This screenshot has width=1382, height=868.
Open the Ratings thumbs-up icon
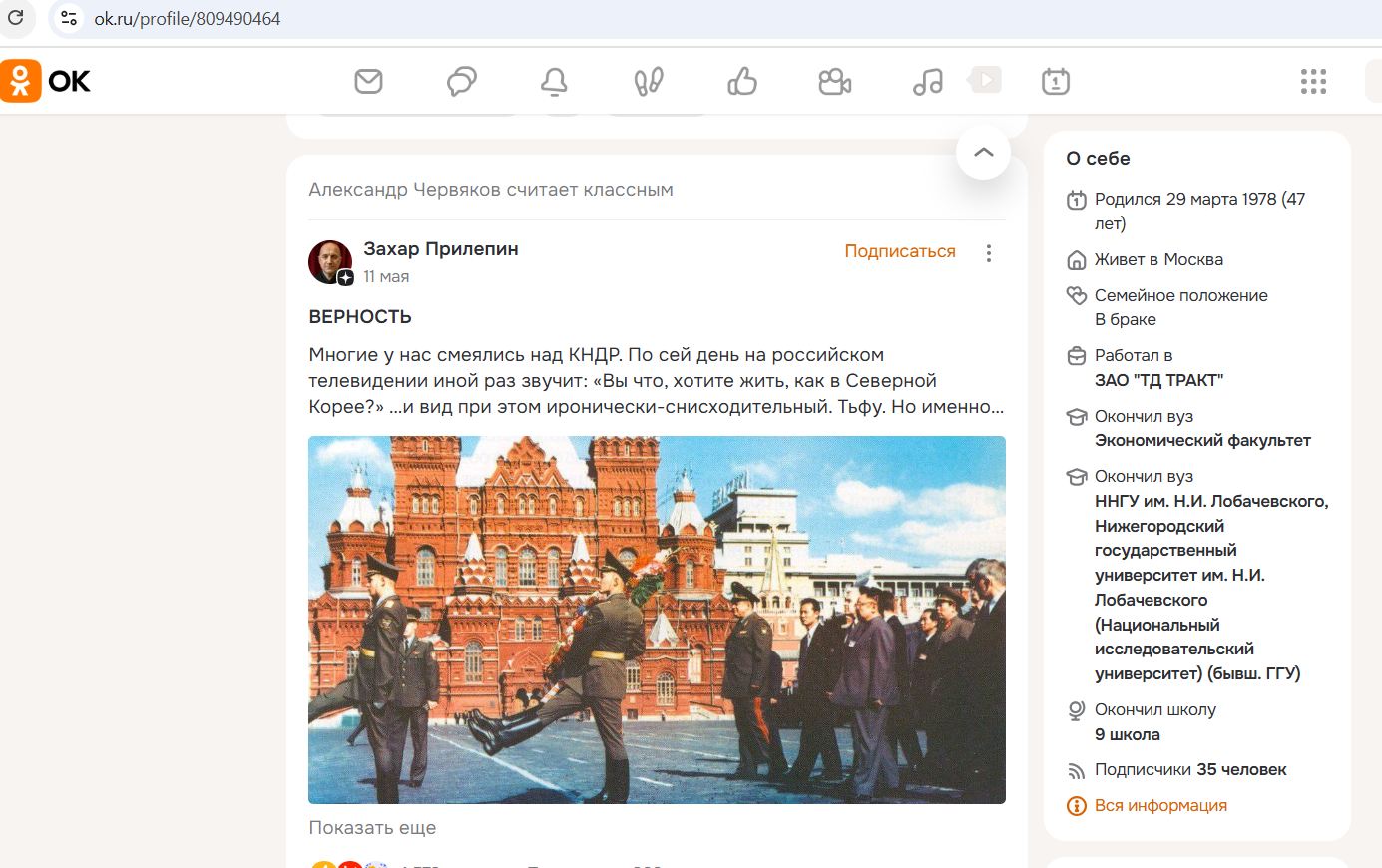click(x=741, y=81)
